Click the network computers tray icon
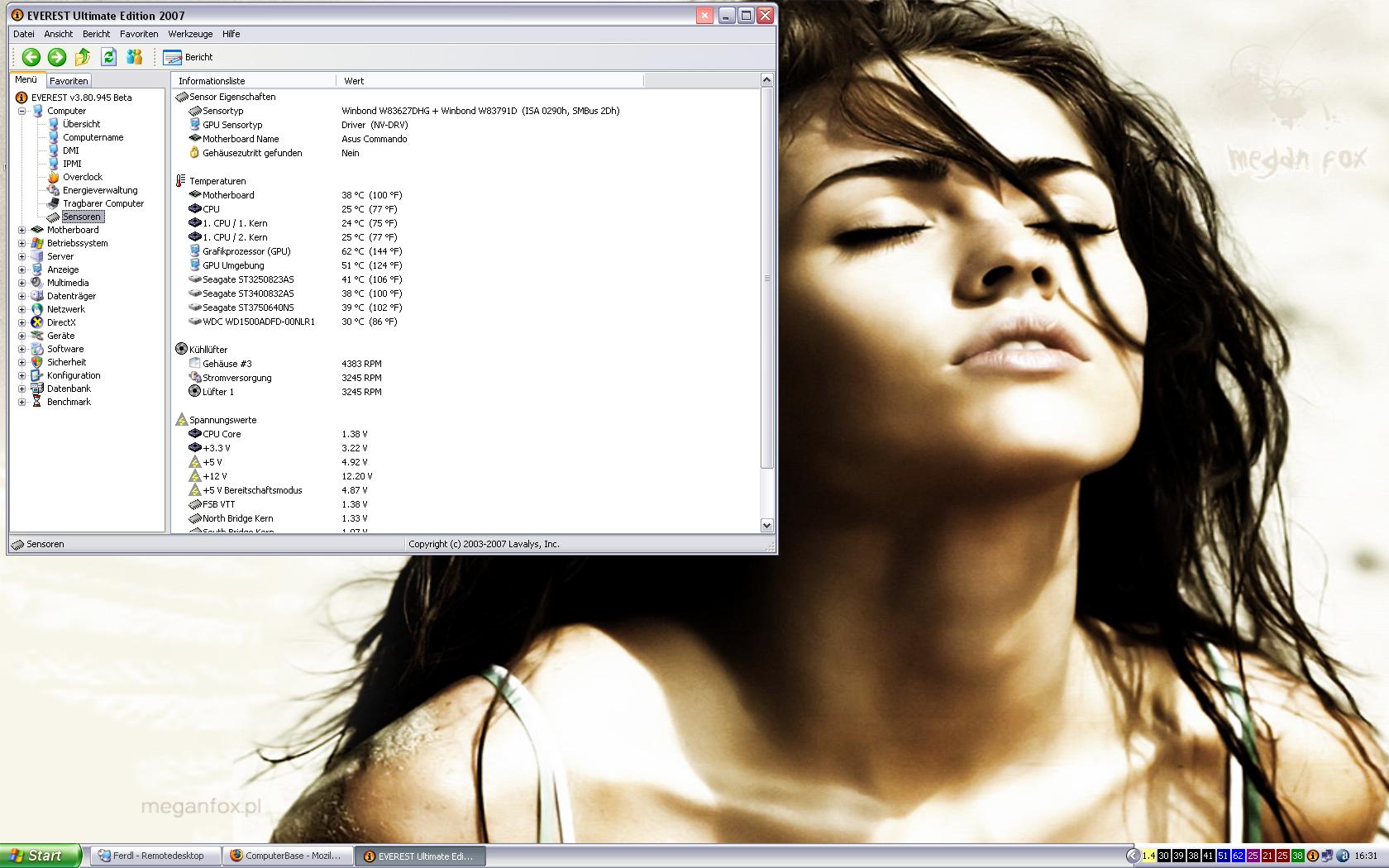1389x868 pixels. pos(1327,856)
